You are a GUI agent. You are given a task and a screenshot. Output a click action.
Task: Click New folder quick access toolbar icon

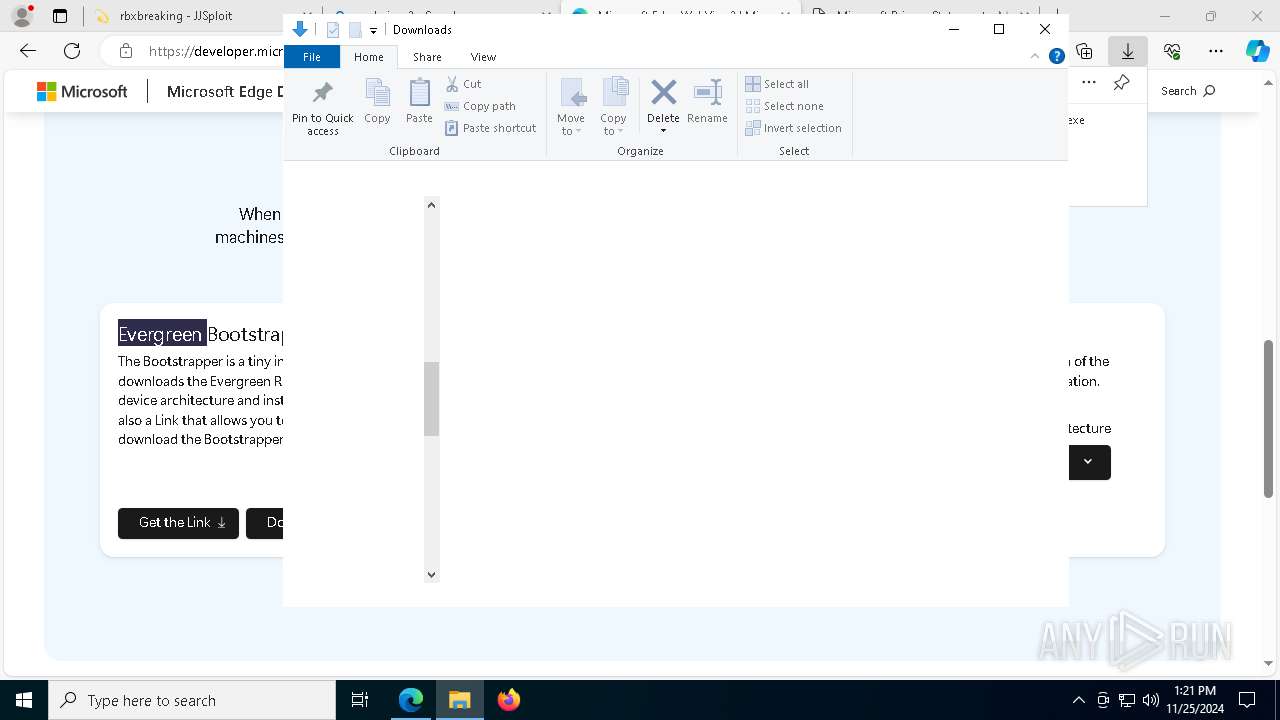(x=355, y=30)
